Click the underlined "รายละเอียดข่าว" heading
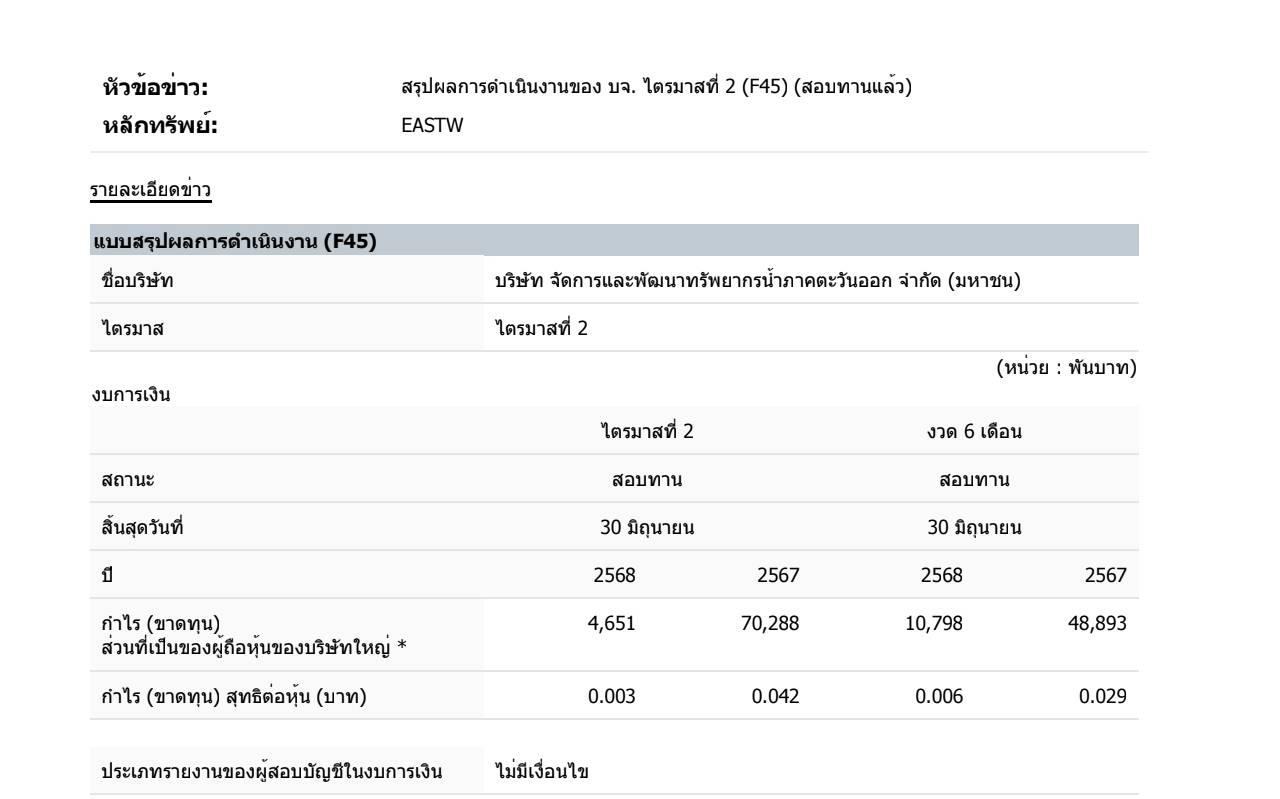The width and height of the screenshot is (1280, 799). click(151, 191)
